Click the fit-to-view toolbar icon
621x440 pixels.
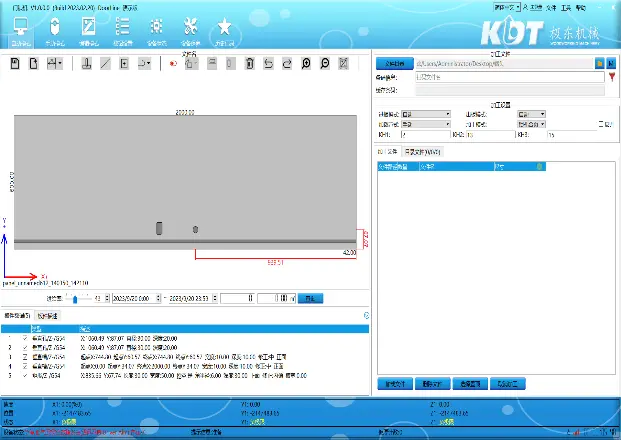(x=343, y=63)
